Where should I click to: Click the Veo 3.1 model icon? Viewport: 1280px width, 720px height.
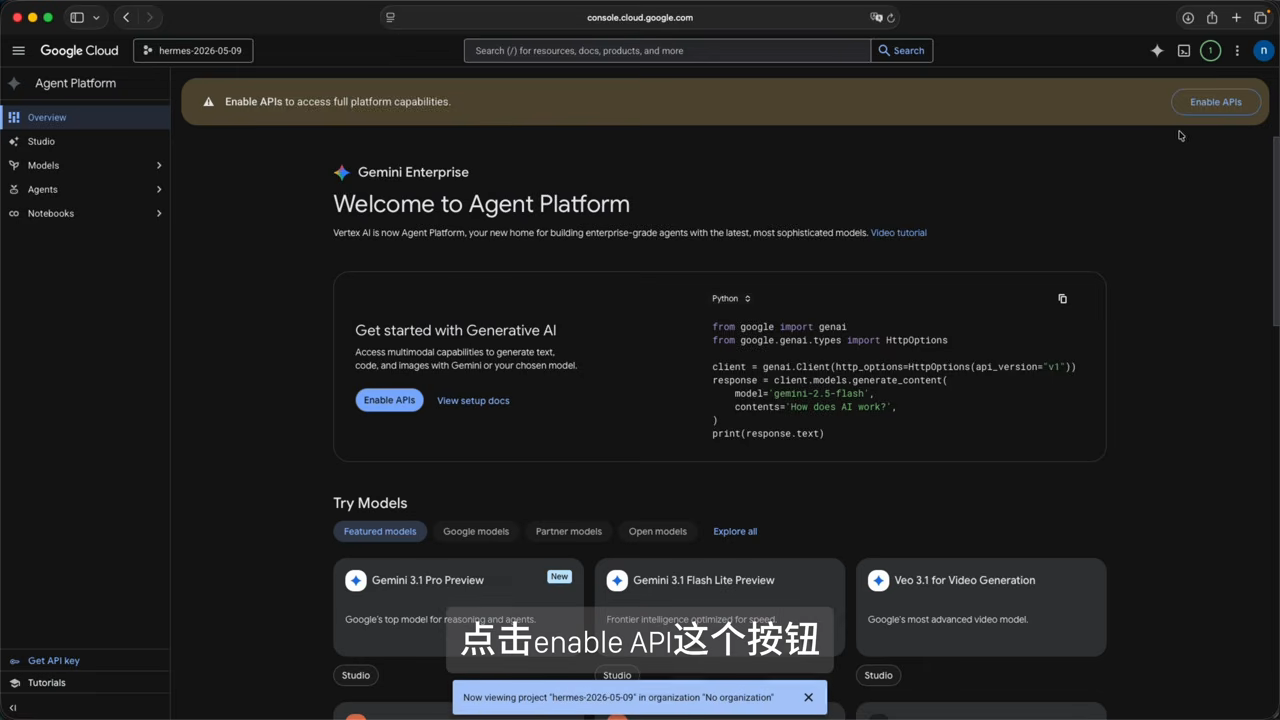coord(878,580)
